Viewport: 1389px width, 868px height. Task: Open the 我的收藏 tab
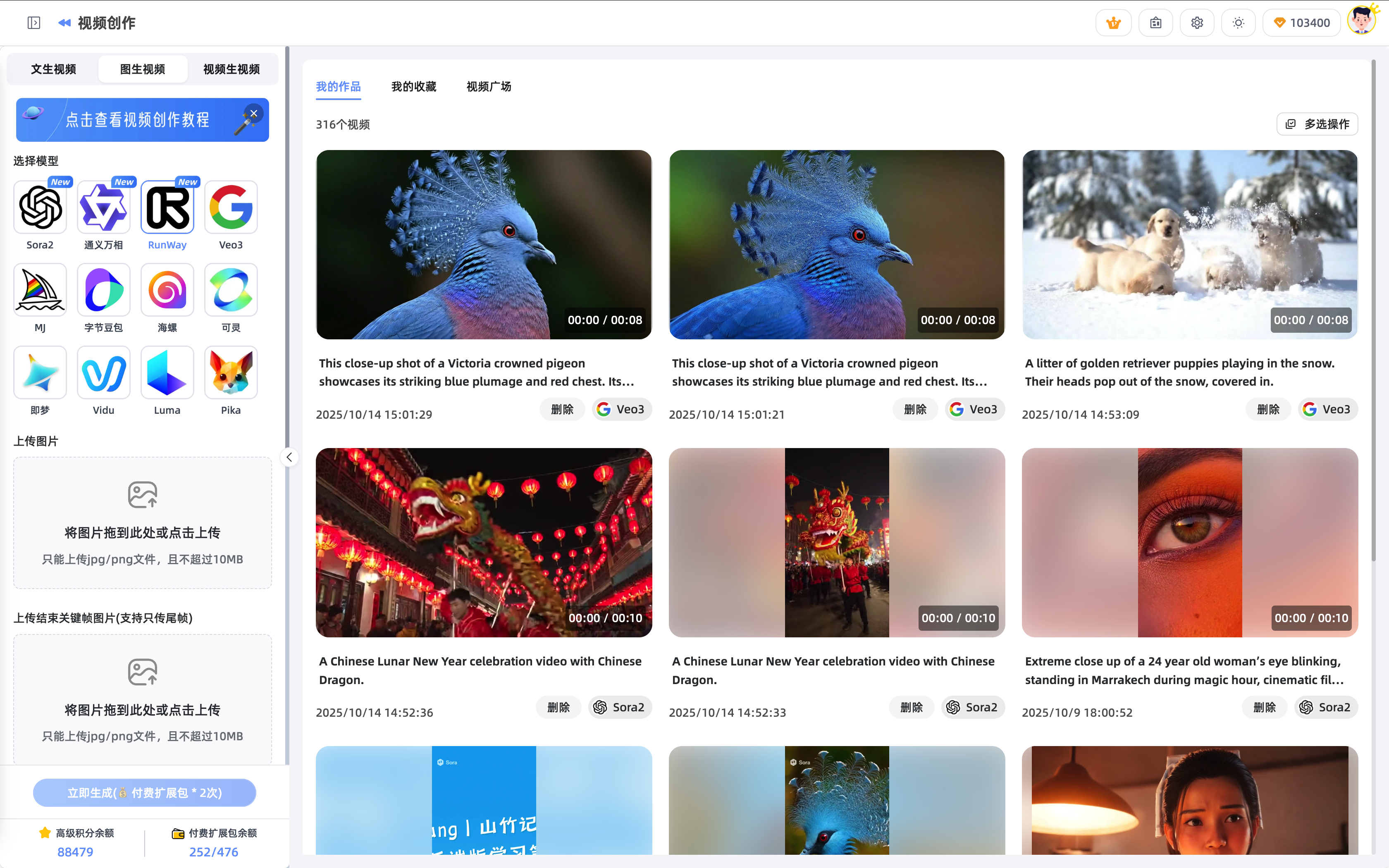click(x=414, y=87)
